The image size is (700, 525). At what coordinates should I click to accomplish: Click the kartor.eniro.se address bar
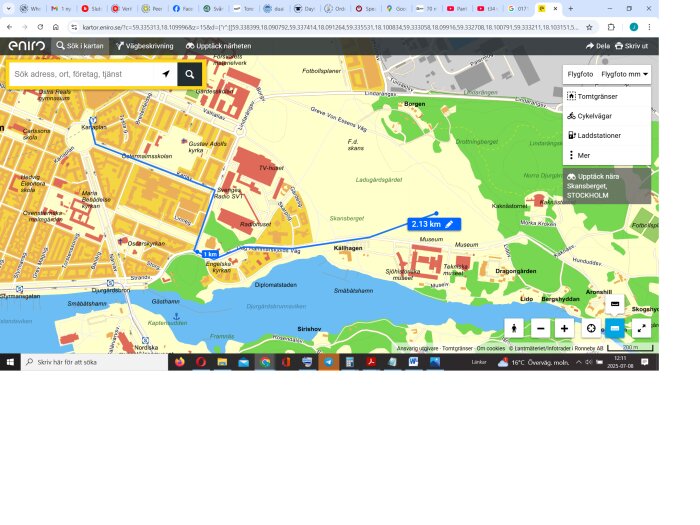[330, 27]
